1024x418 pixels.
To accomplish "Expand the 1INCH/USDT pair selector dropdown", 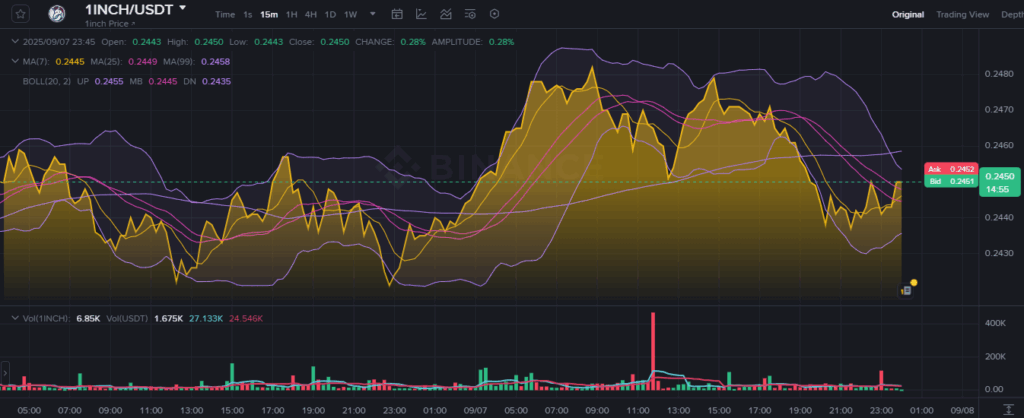I will [181, 8].
